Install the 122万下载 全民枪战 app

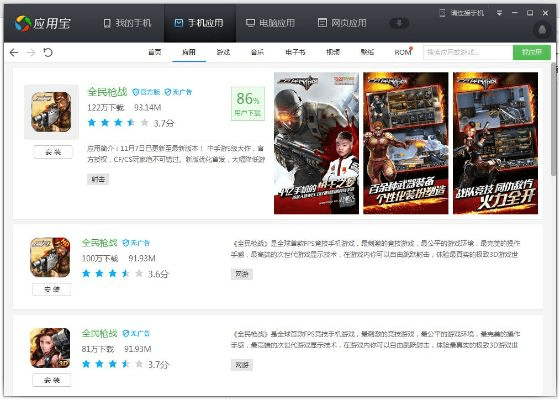[53, 152]
